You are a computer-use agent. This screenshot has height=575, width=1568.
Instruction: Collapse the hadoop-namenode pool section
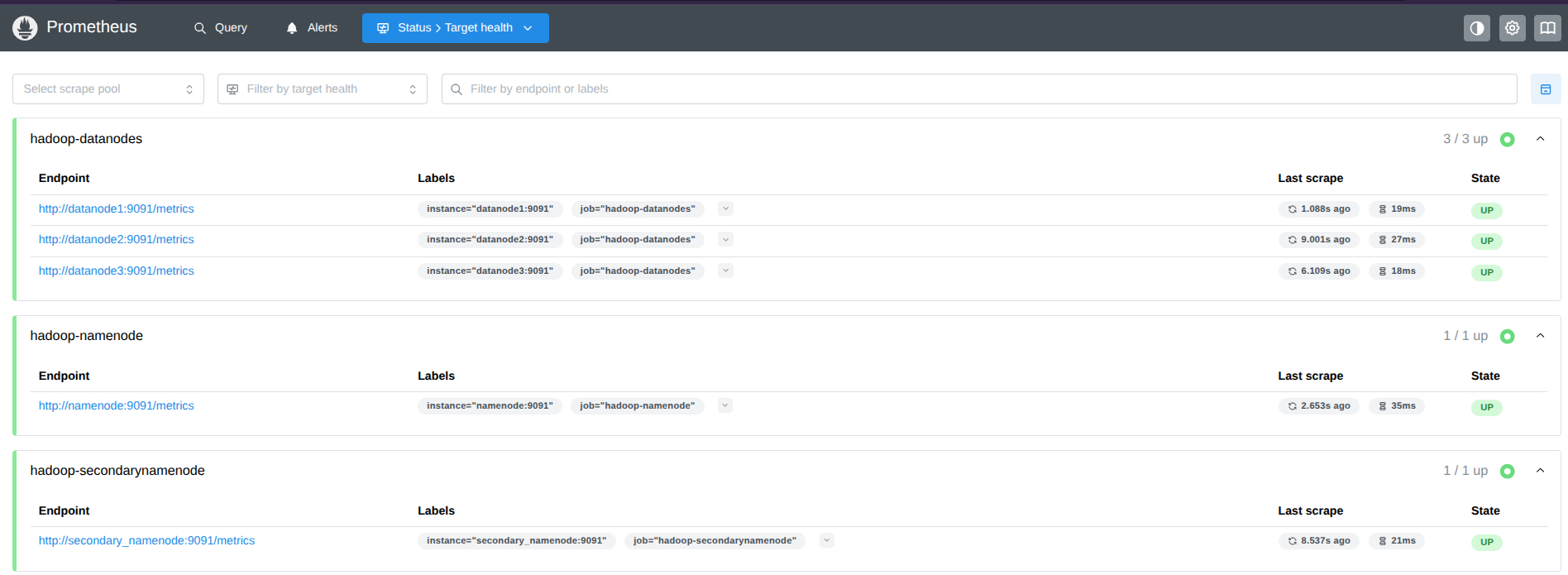point(1540,336)
